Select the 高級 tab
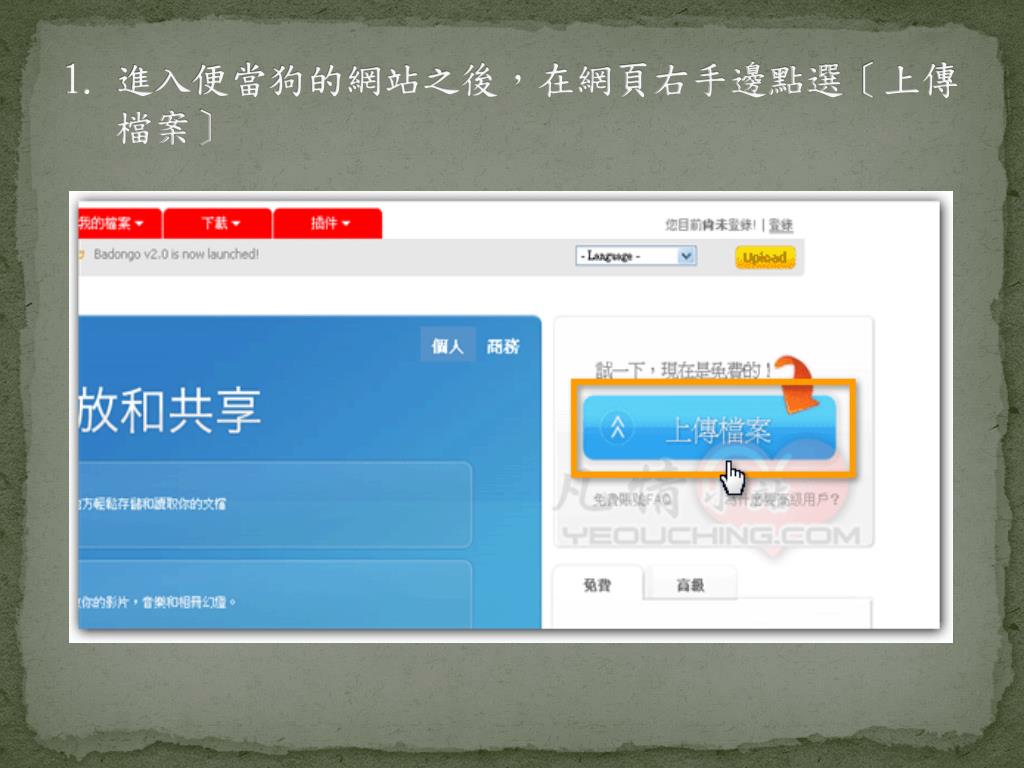Viewport: 1024px width, 768px height. pos(690,584)
